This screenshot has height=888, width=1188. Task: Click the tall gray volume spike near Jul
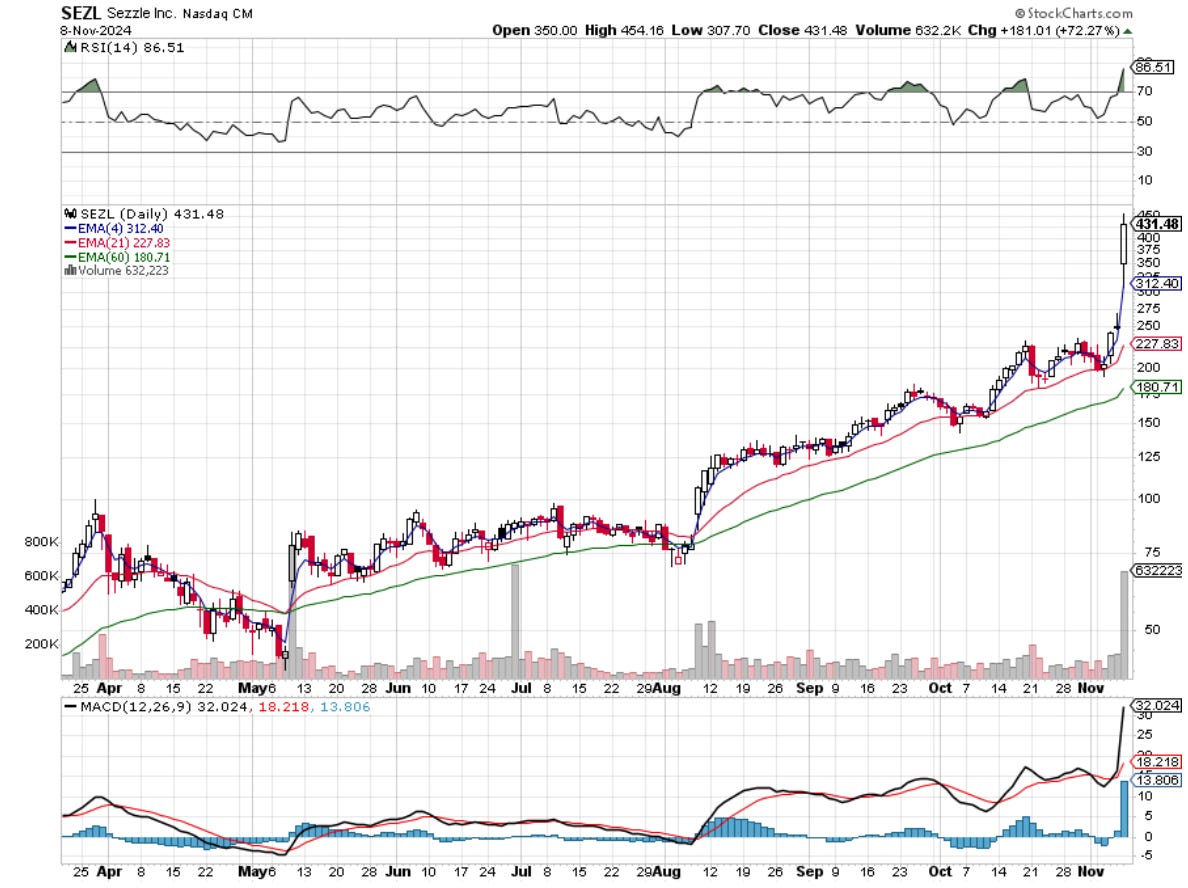[x=515, y=621]
